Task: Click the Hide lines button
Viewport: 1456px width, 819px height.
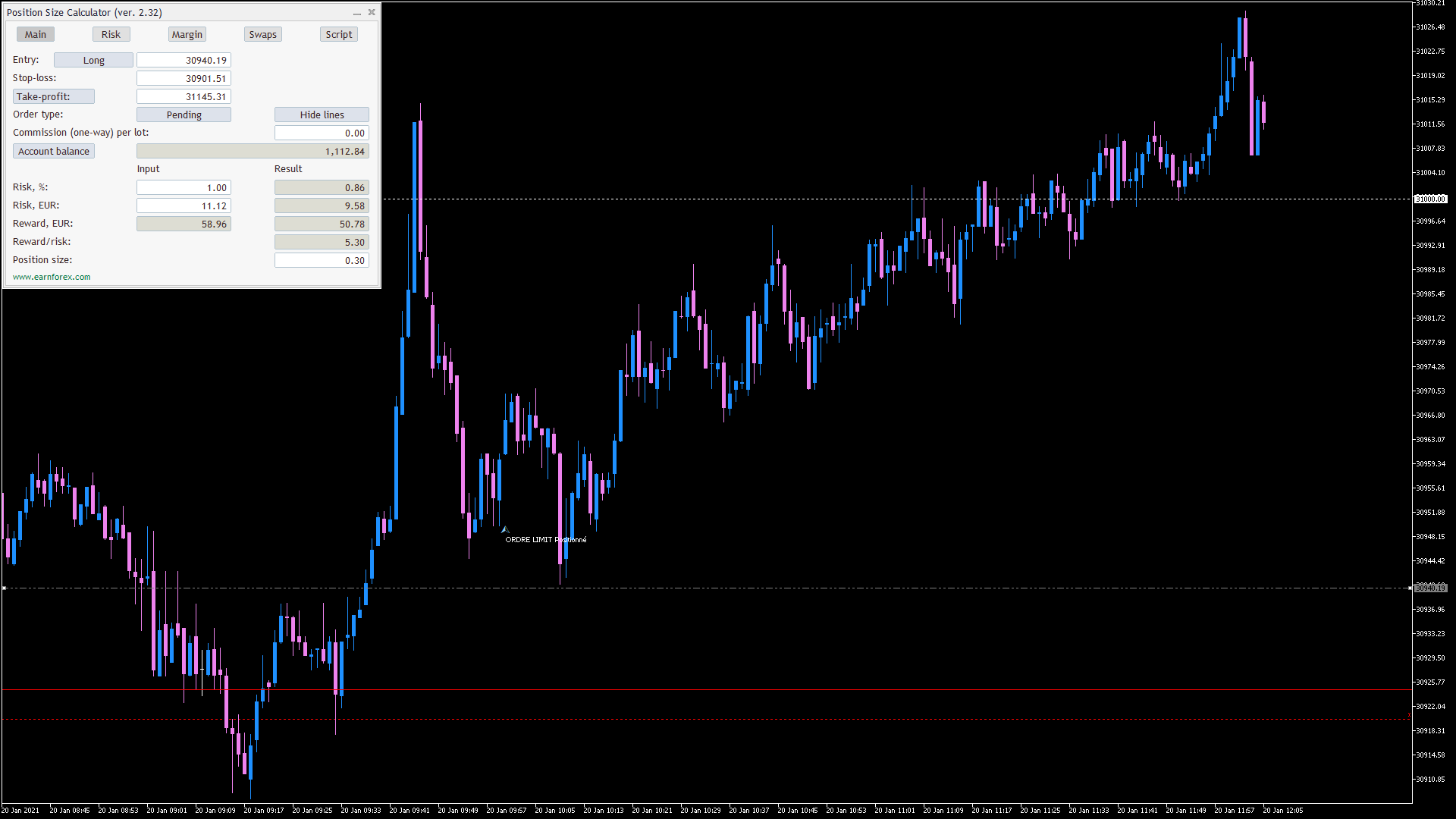Action: click(322, 115)
